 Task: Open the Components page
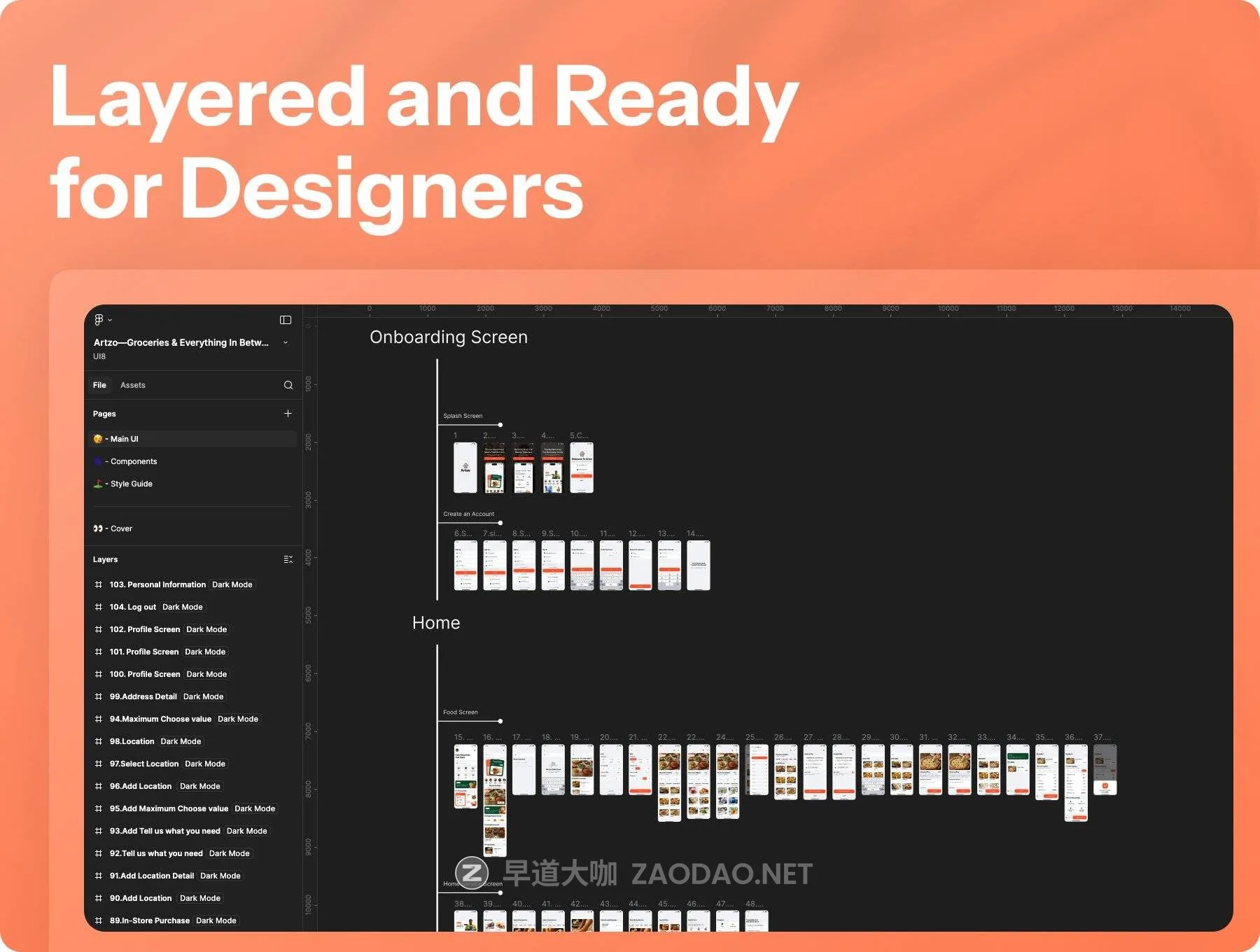133,461
